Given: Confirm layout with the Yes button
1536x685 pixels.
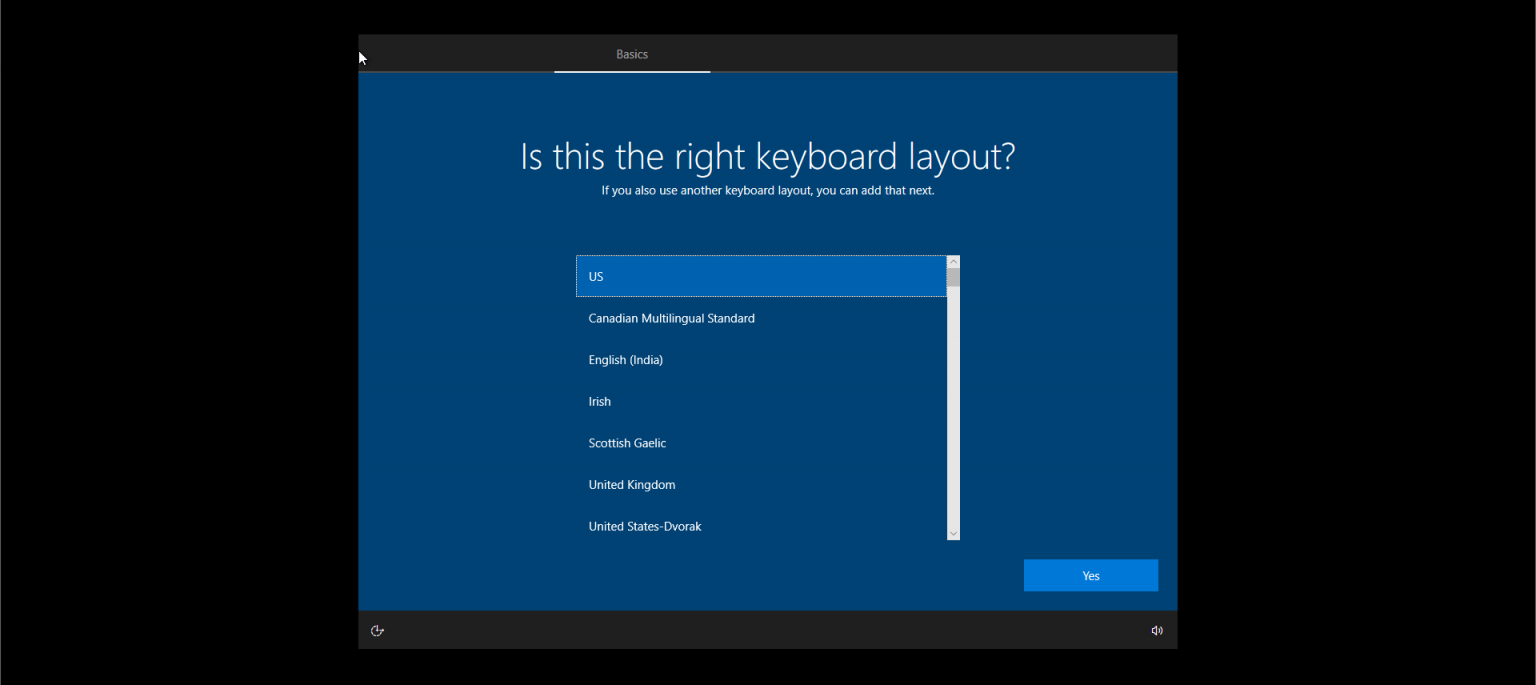Looking at the screenshot, I should [x=1090, y=576].
